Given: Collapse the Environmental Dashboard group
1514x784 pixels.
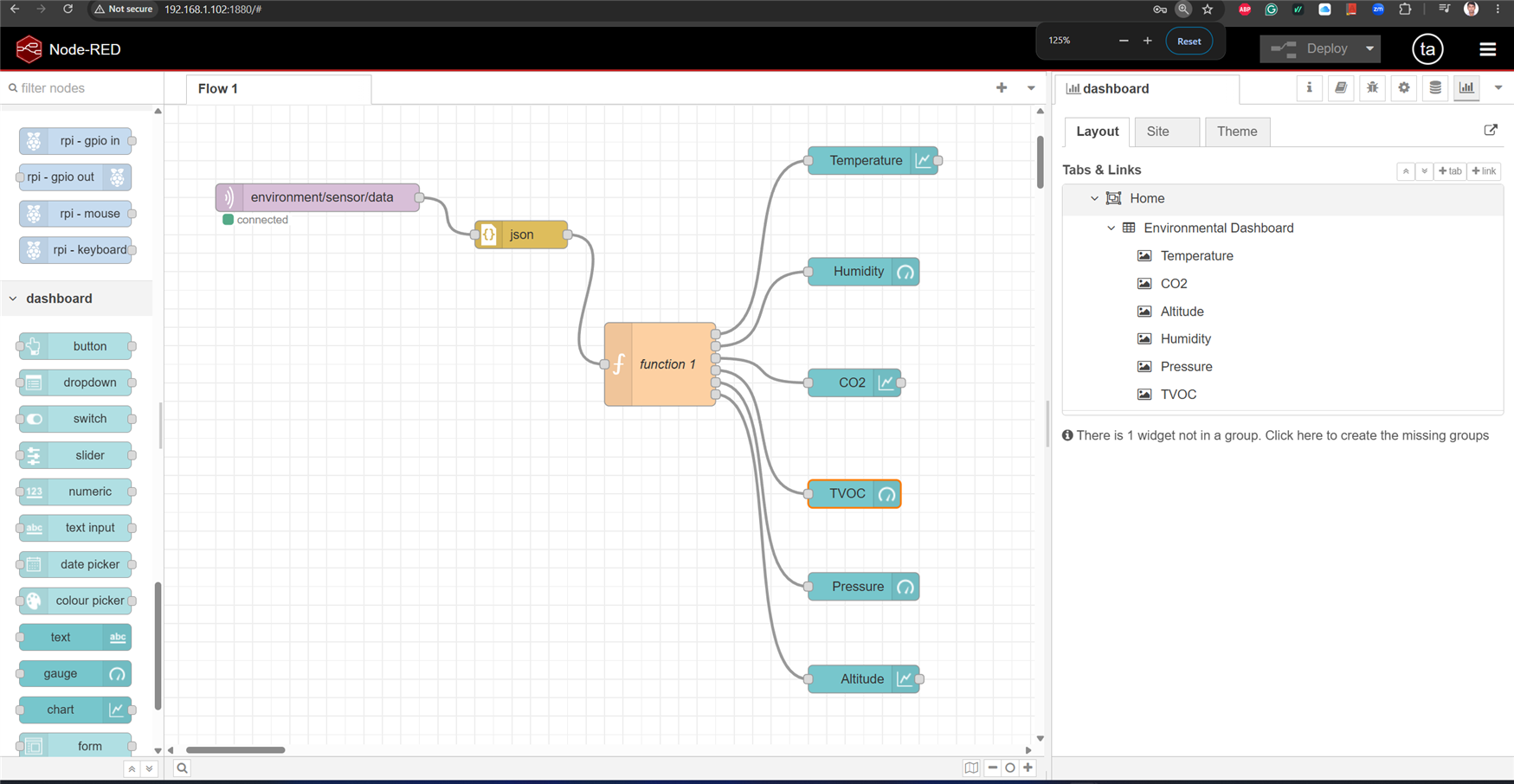Looking at the screenshot, I should coord(1111,228).
